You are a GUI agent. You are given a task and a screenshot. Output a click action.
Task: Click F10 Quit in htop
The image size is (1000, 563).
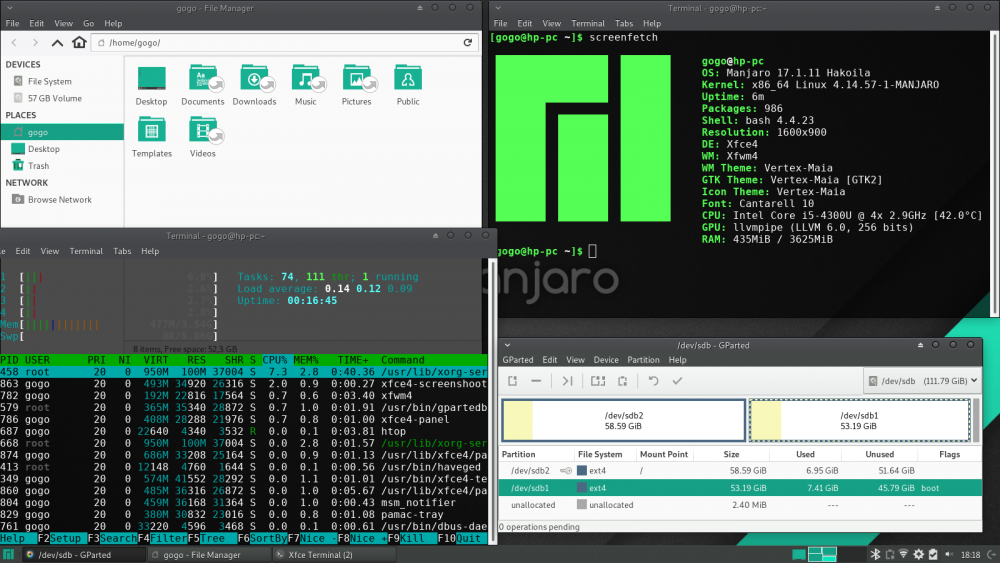click(x=462, y=538)
